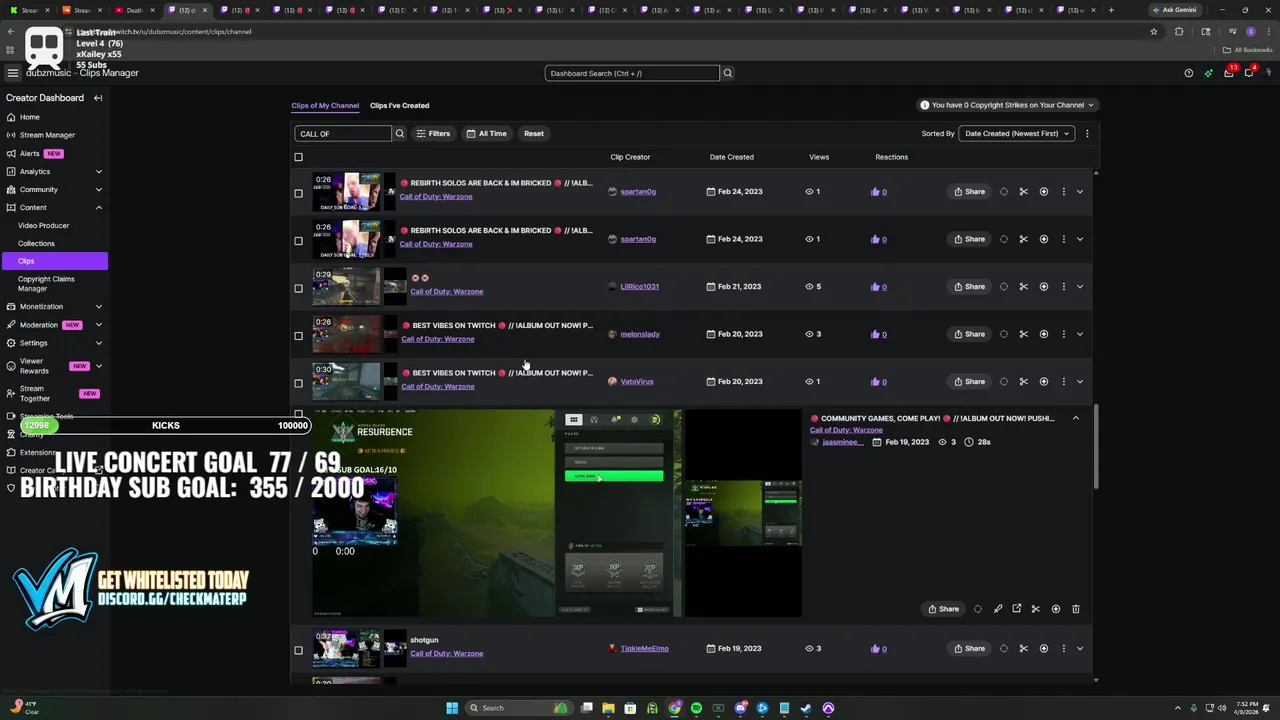Check the second spartan0g clip checkbox

(x=298, y=241)
